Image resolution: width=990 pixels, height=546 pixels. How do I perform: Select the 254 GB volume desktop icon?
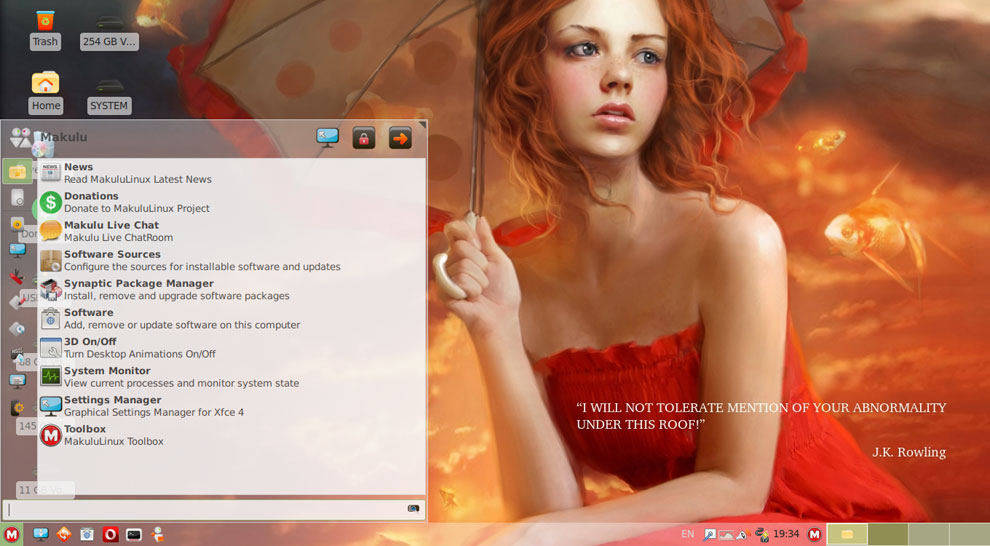pos(109,31)
